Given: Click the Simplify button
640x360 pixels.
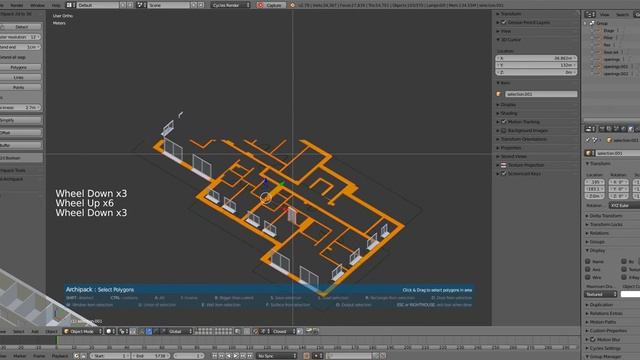Looking at the screenshot, I should [20, 120].
